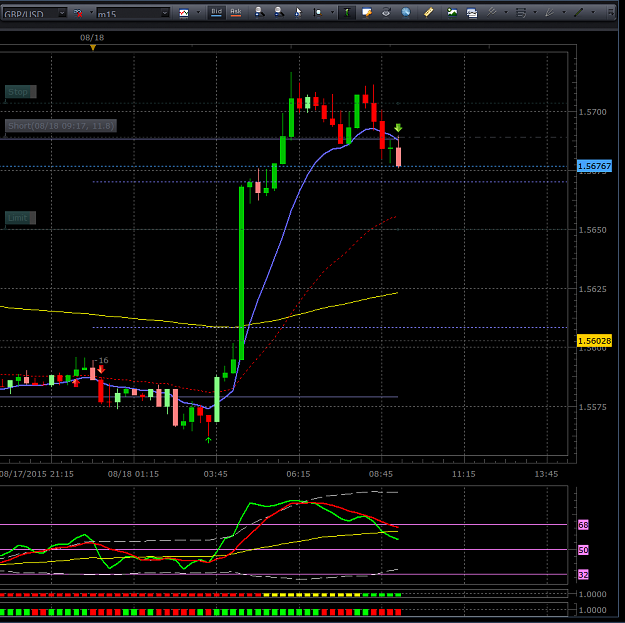625x623 pixels.
Task: Select the pitchfork drawing tool
Action: (x=491, y=13)
